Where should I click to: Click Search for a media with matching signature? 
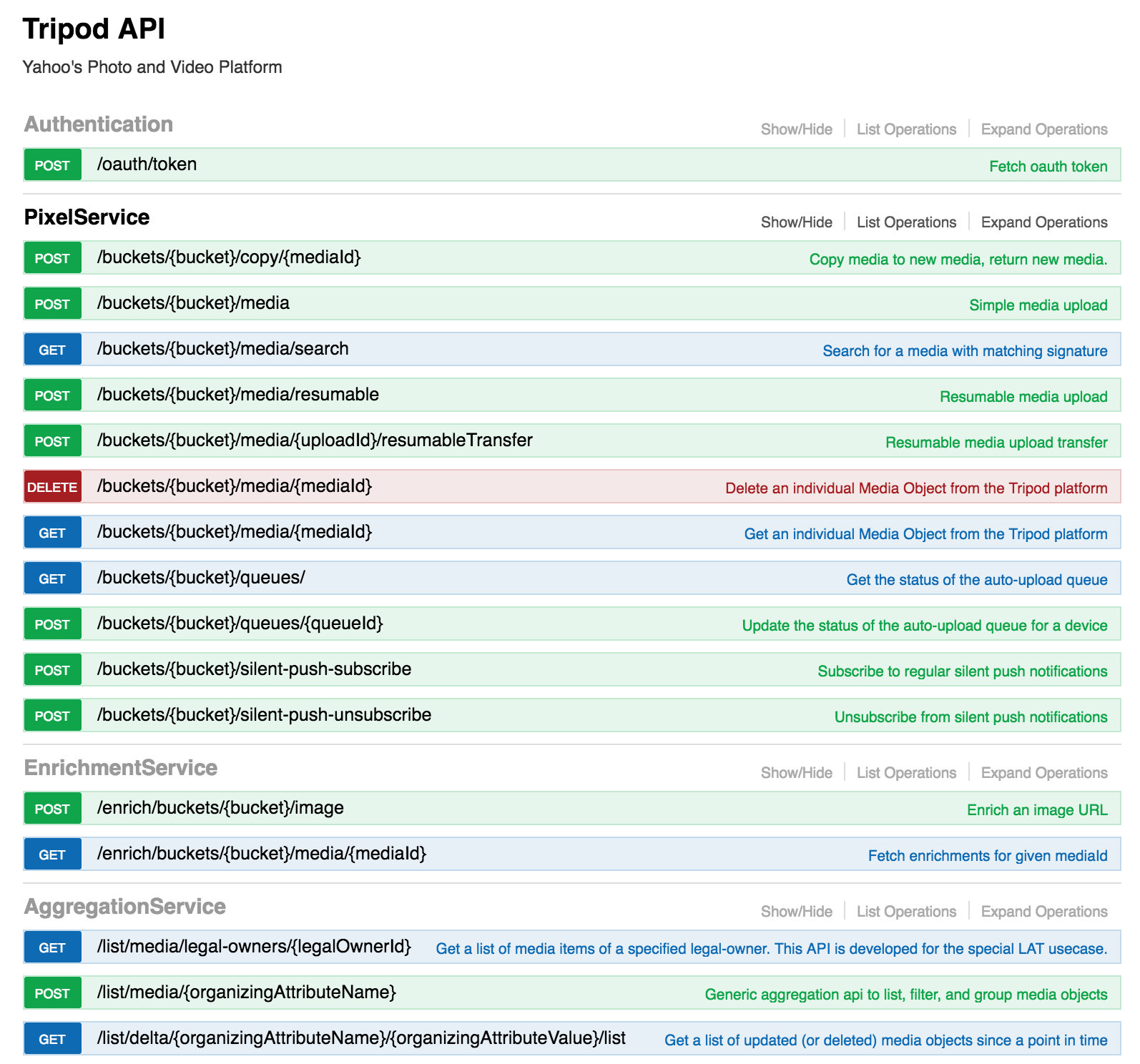[x=965, y=351]
